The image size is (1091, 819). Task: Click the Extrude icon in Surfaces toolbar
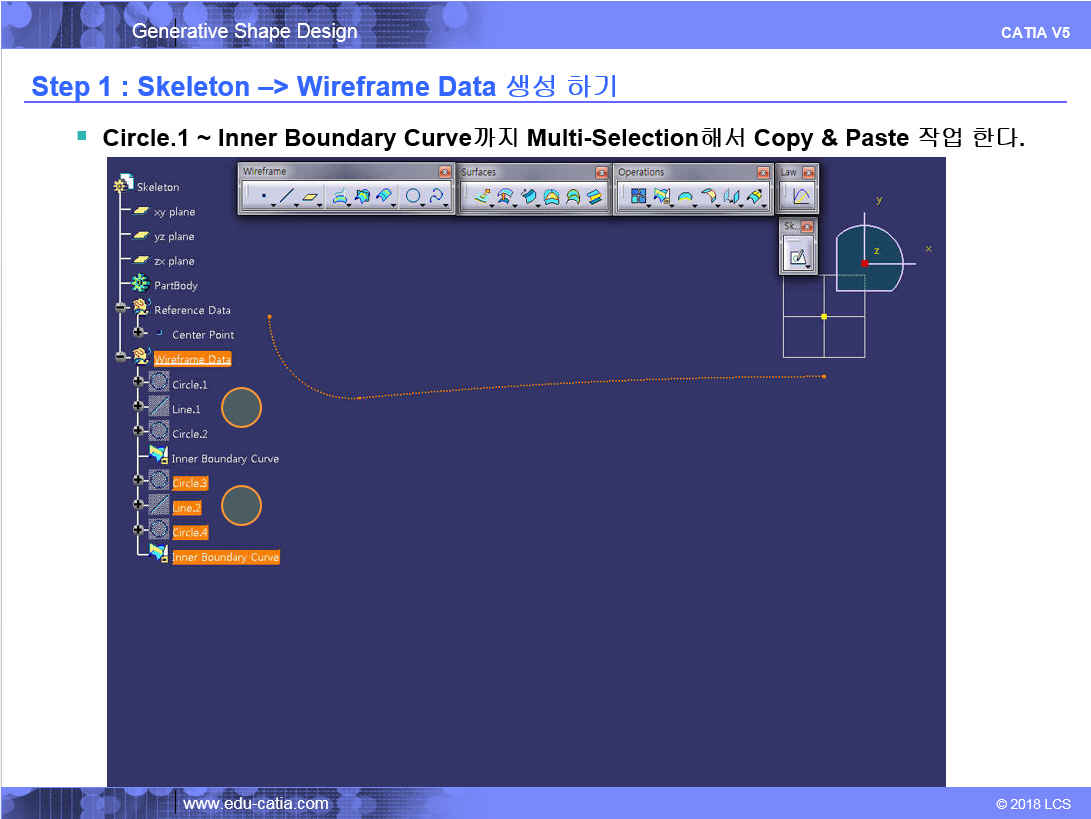482,198
